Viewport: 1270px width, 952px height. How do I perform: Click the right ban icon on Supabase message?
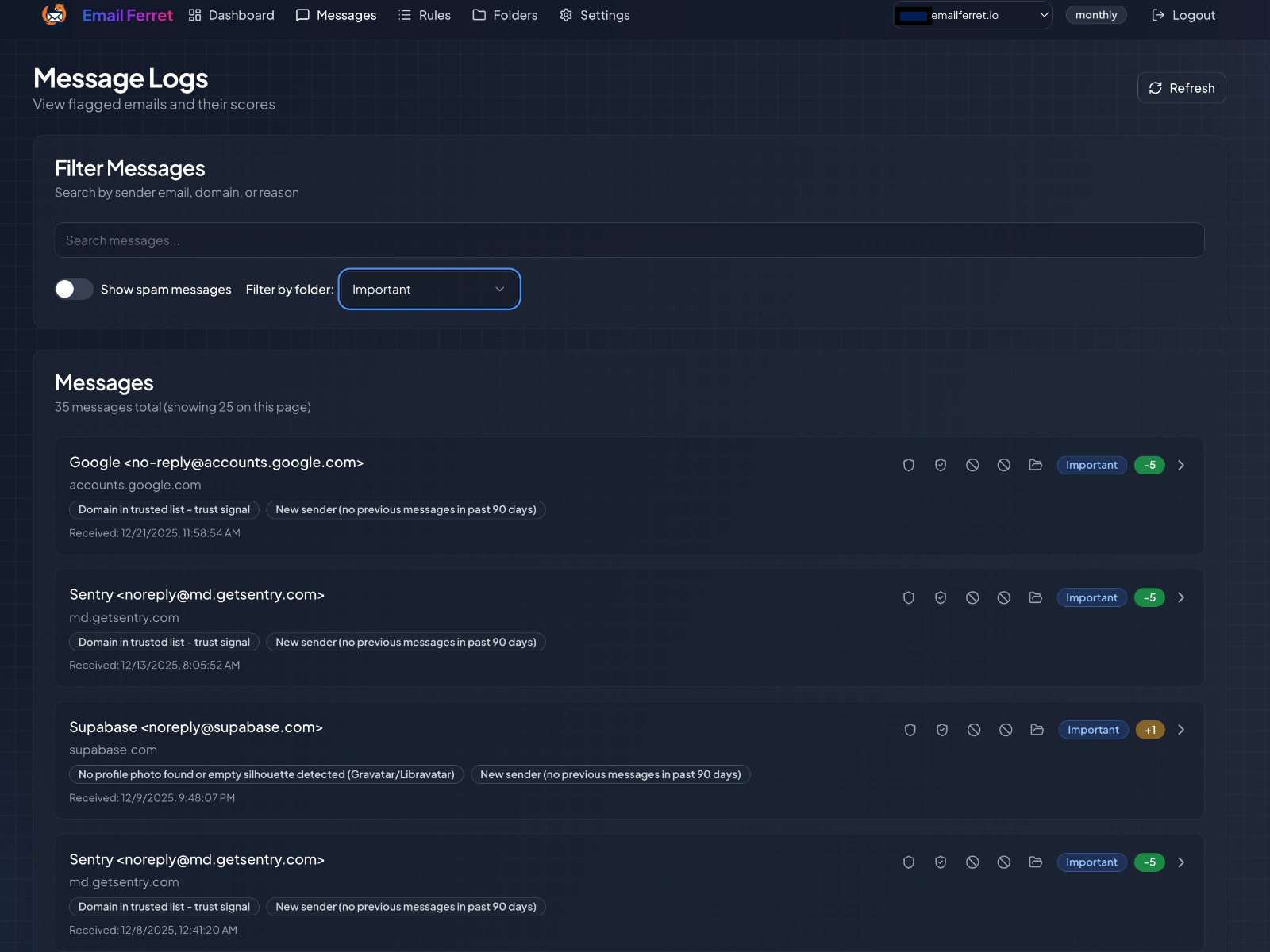pos(1006,730)
